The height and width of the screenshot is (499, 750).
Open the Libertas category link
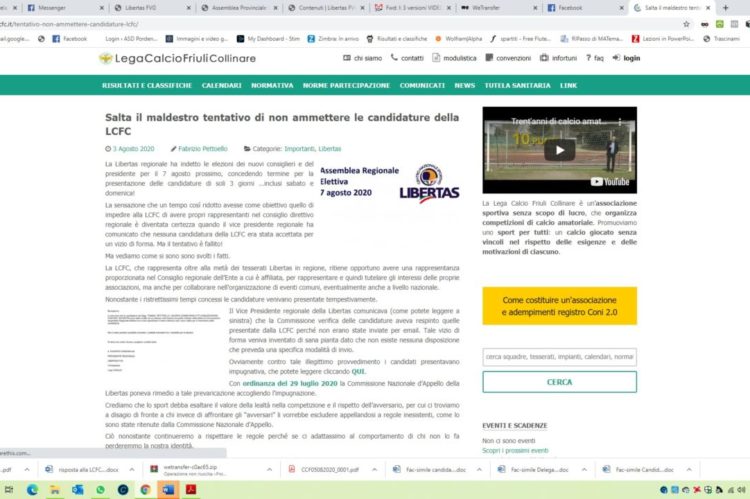click(330, 149)
